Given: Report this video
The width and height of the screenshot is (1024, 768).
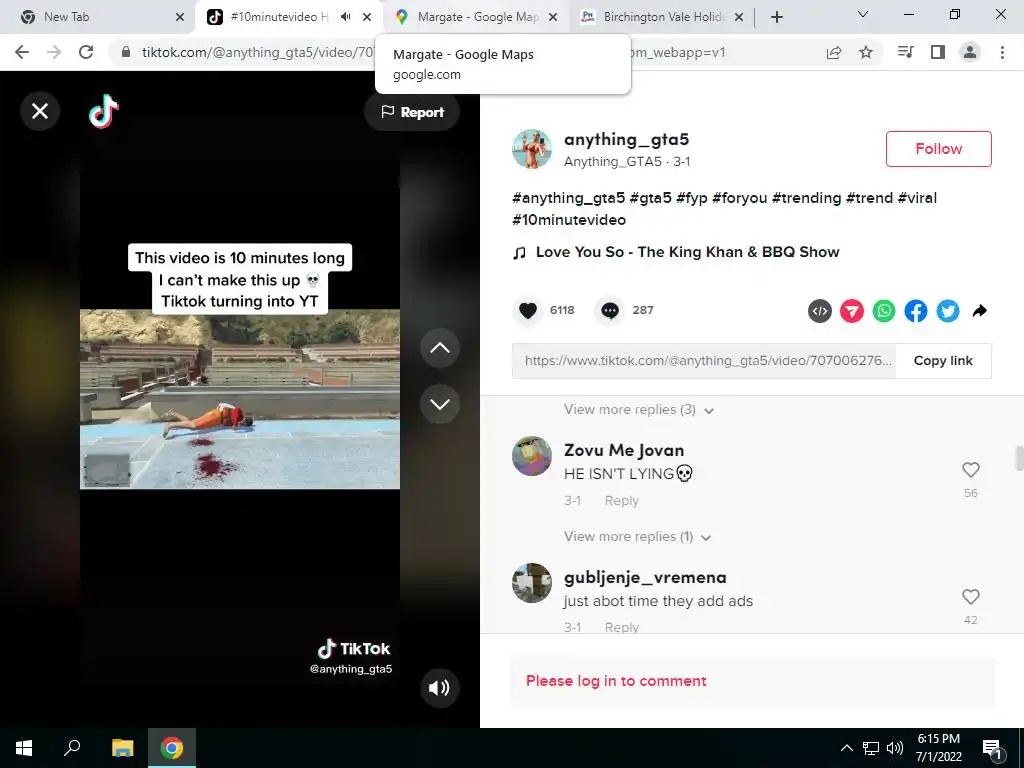Looking at the screenshot, I should pos(412,112).
